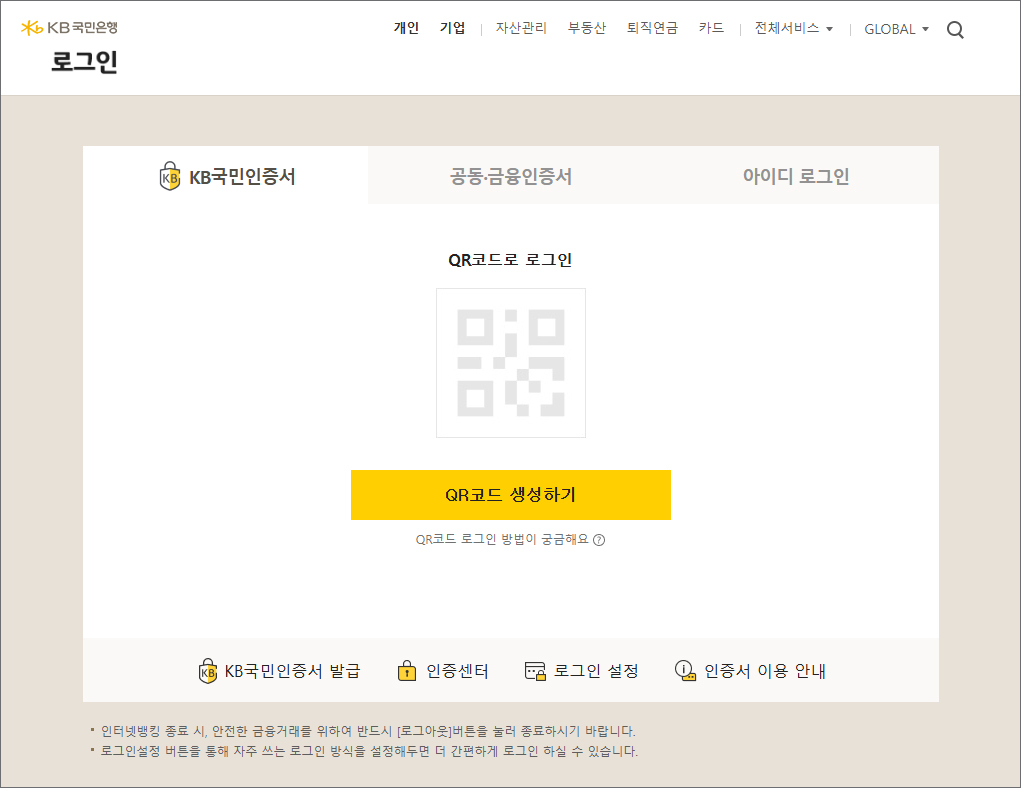
Task: Click the KB shield icon in first tab
Action: click(170, 177)
